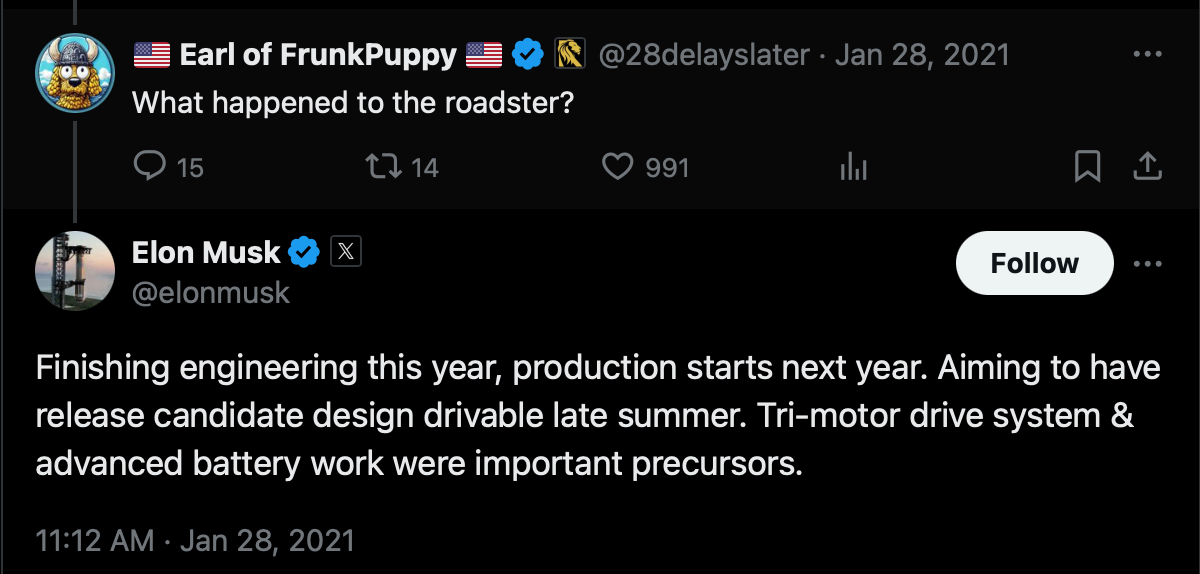The width and height of the screenshot is (1200, 574).
Task: Click Elon Musk's blue verified badge
Action: 304,252
